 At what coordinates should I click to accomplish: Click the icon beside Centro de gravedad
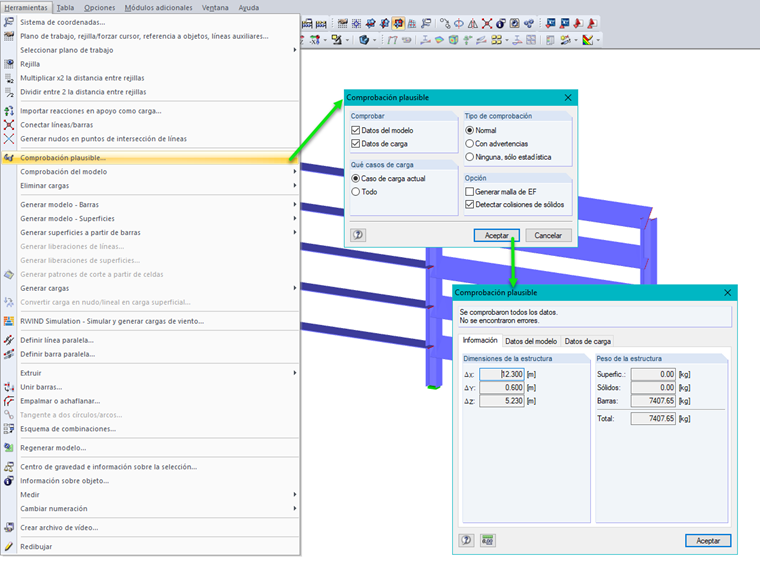click(9, 467)
